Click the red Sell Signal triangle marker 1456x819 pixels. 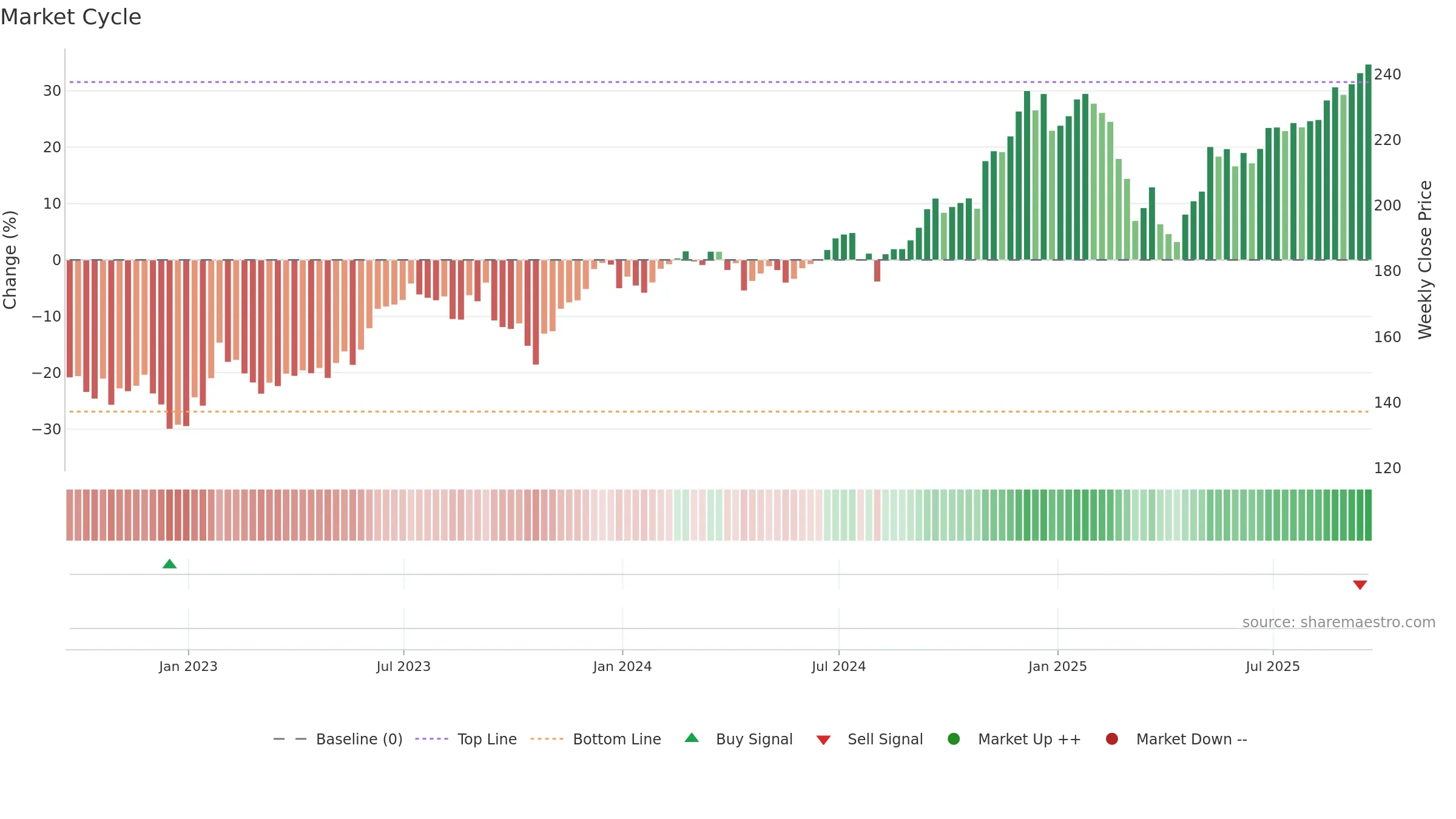tap(1360, 585)
